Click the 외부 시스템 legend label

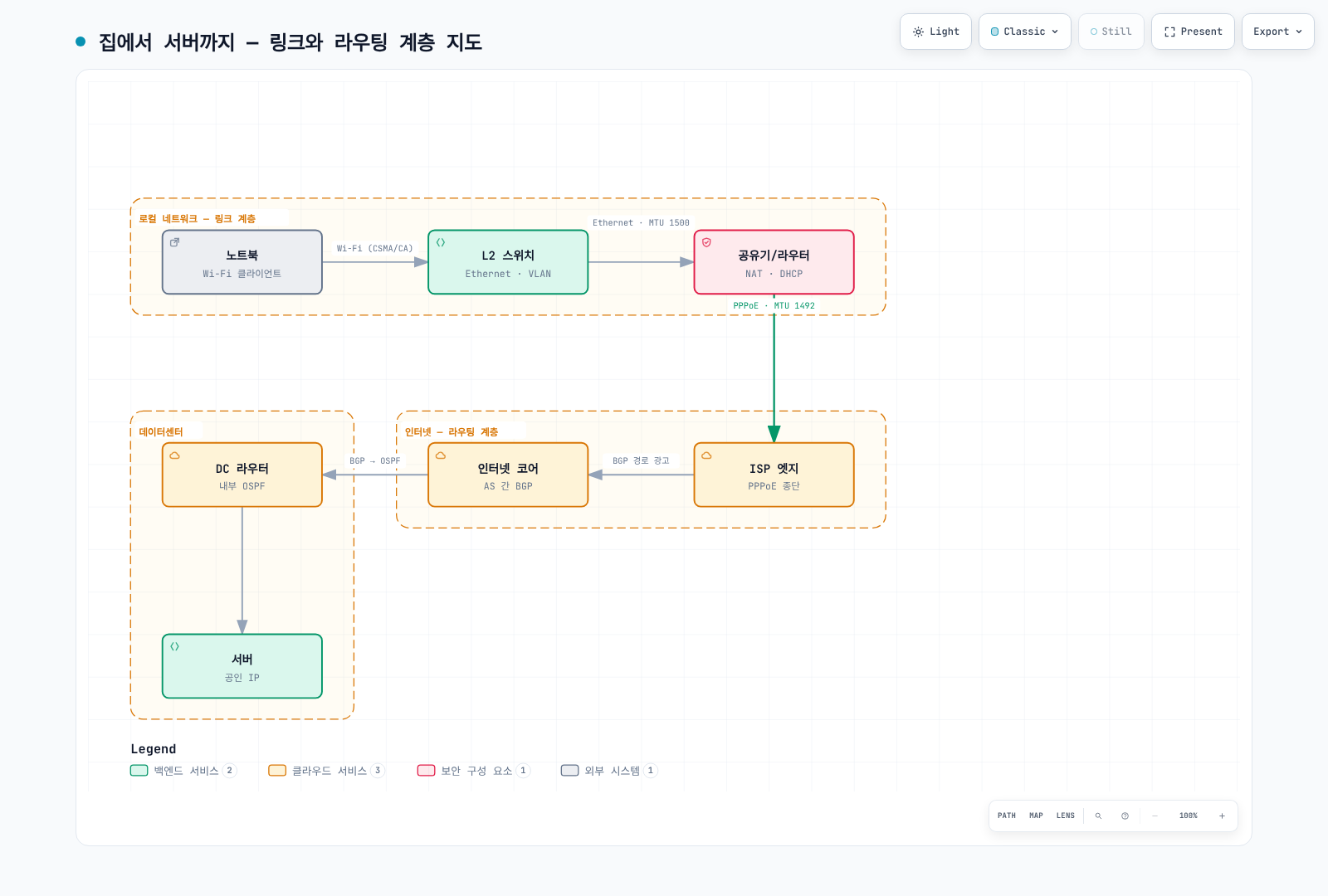tap(613, 771)
